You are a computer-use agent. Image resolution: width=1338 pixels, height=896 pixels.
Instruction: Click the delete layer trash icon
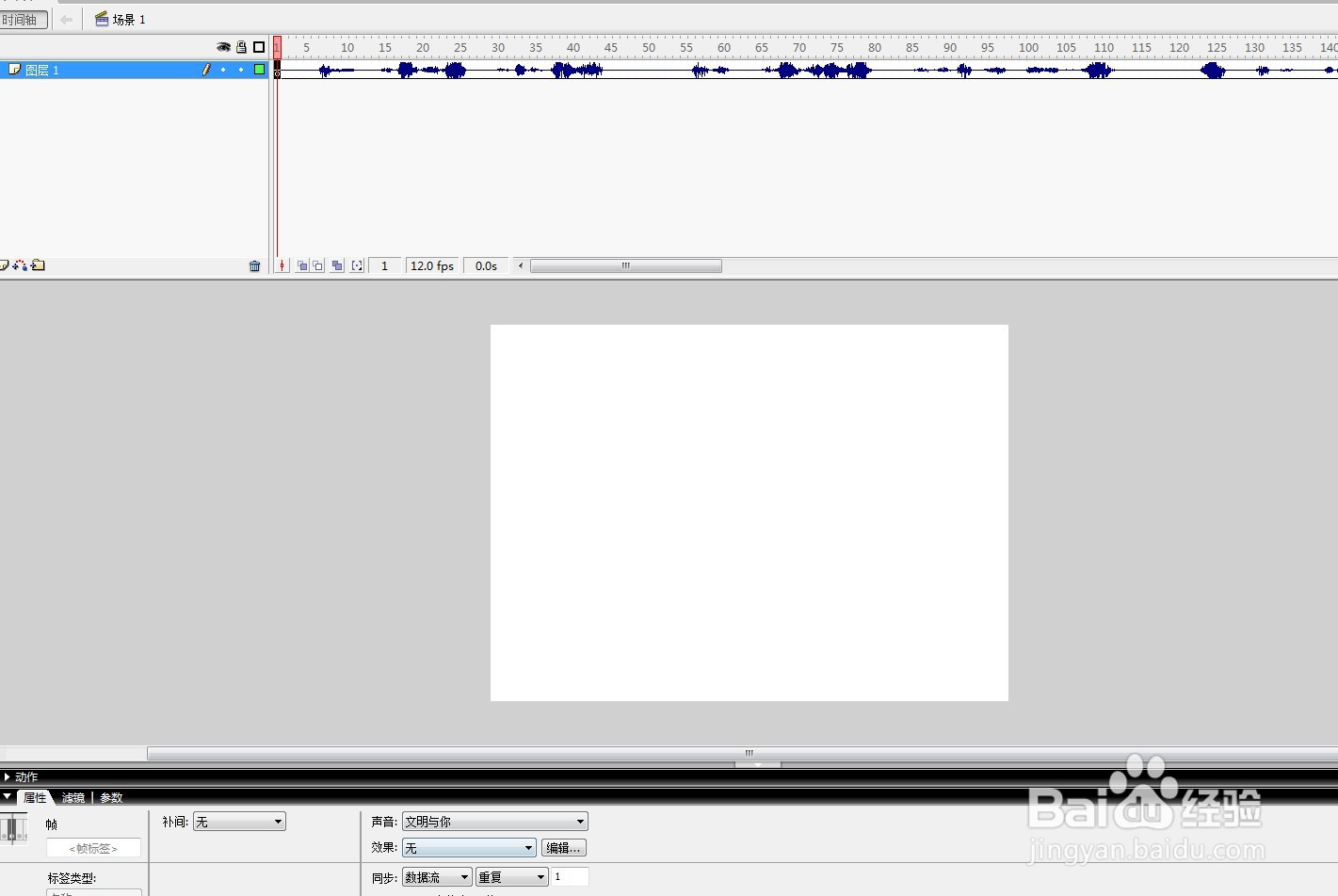(x=254, y=266)
